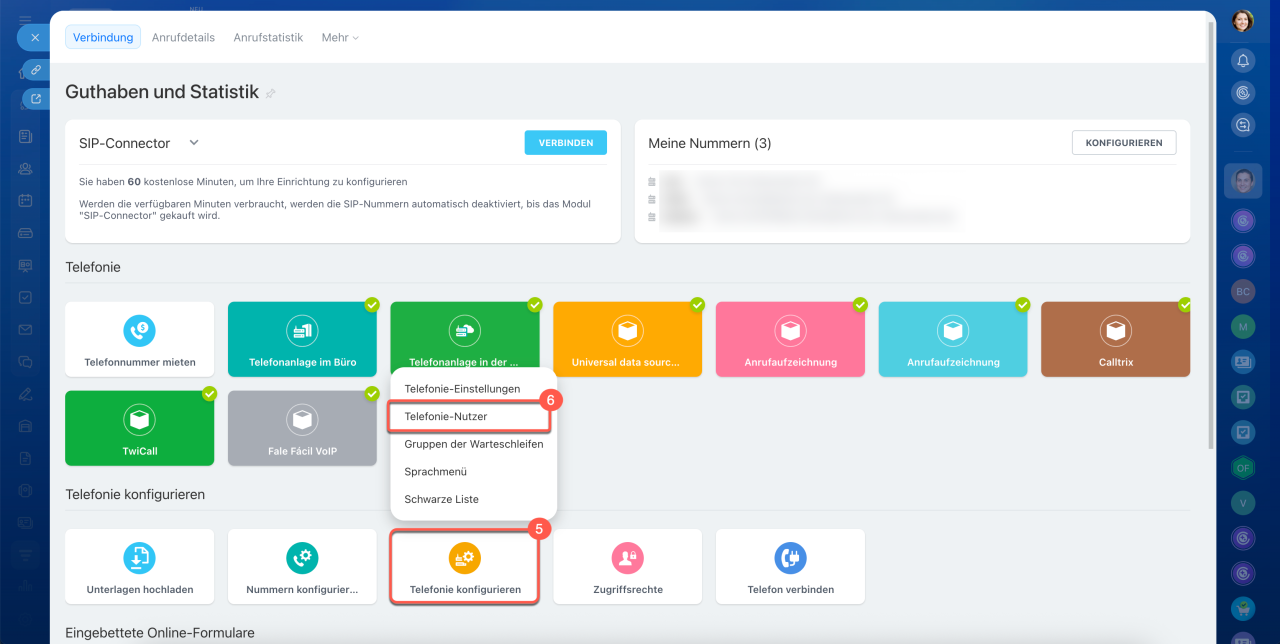Click the Telefonnummer mieten tile icon
Image resolution: width=1280 pixels, height=644 pixels.
point(140,331)
